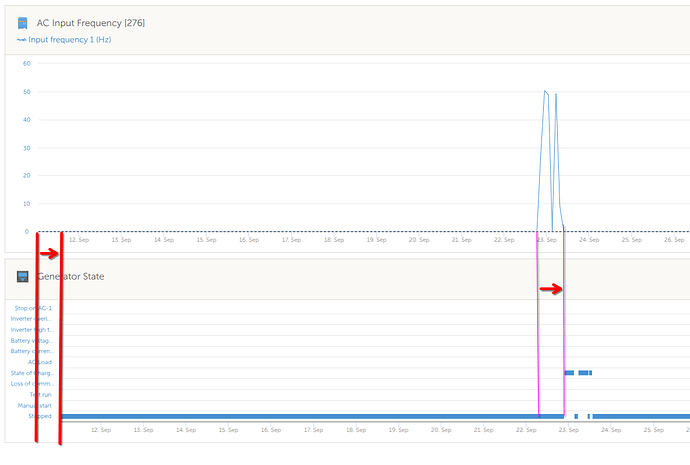This screenshot has width=690, height=465.
Task: Click the Generator State widget icon
Action: pos(22,276)
